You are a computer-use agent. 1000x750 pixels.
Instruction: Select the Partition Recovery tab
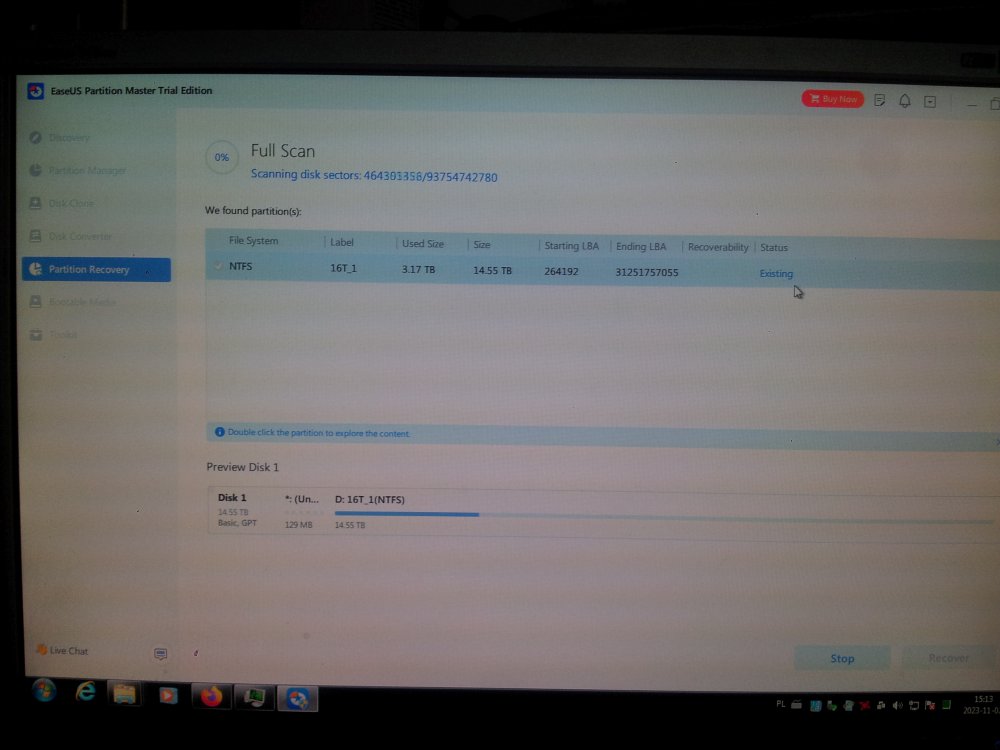pos(96,270)
